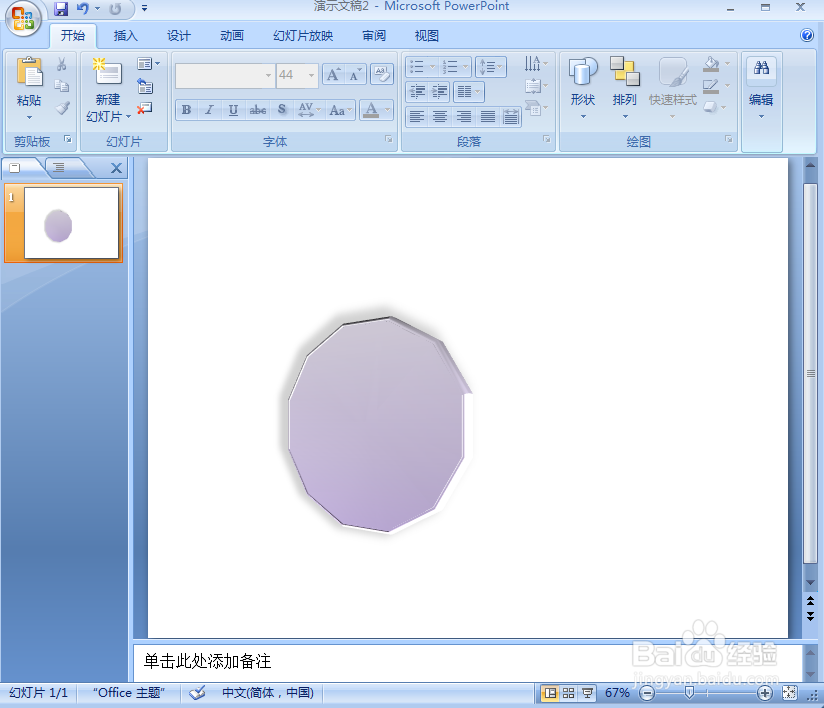Fit slide to current window

point(789,693)
